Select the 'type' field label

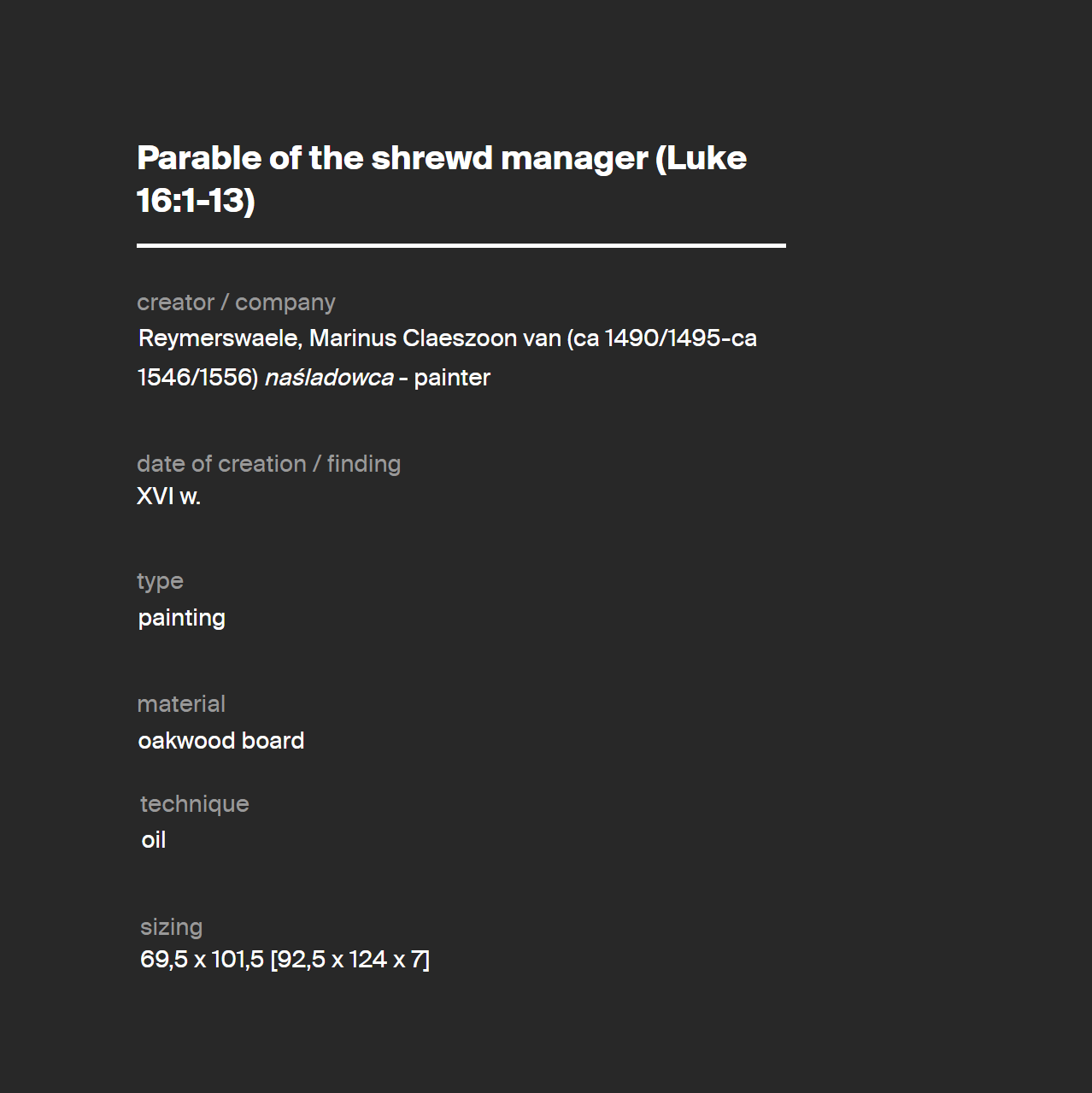click(x=160, y=581)
